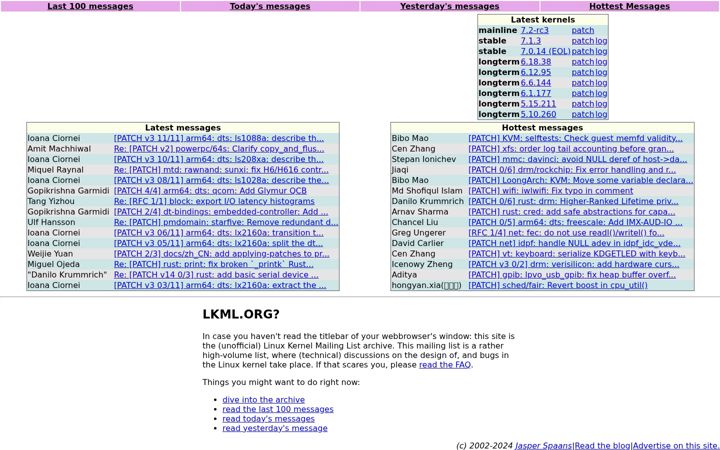This screenshot has height=450, width=720.
Task: Open drm/rockchip Fix error handling patch
Action: [572, 170]
